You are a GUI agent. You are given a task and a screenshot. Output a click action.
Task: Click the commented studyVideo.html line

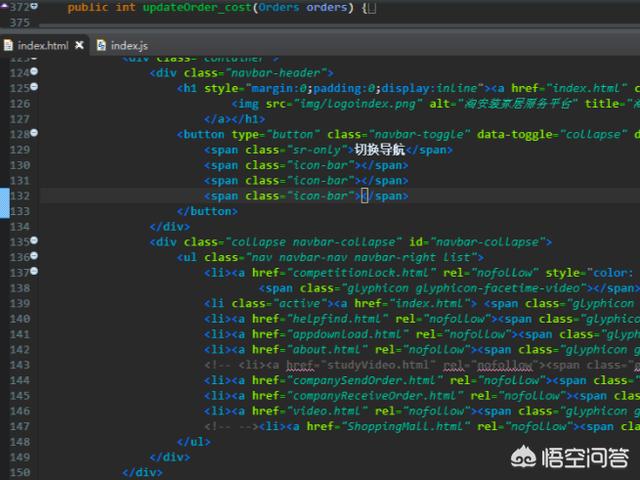point(422,365)
